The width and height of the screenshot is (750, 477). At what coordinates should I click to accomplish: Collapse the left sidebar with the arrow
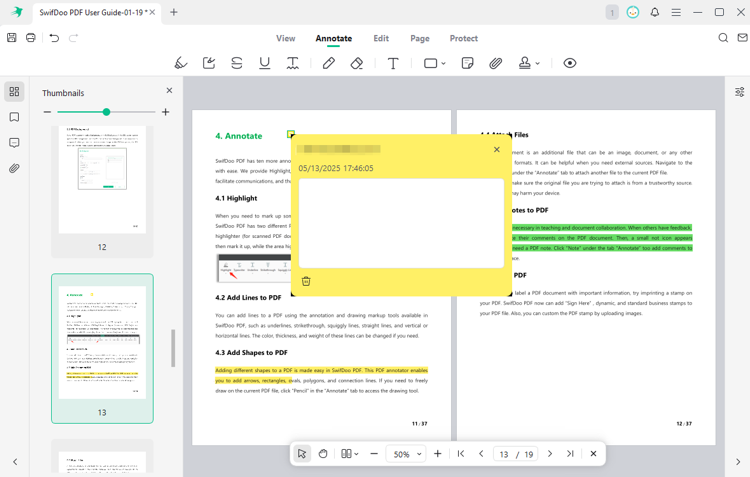coord(15,462)
